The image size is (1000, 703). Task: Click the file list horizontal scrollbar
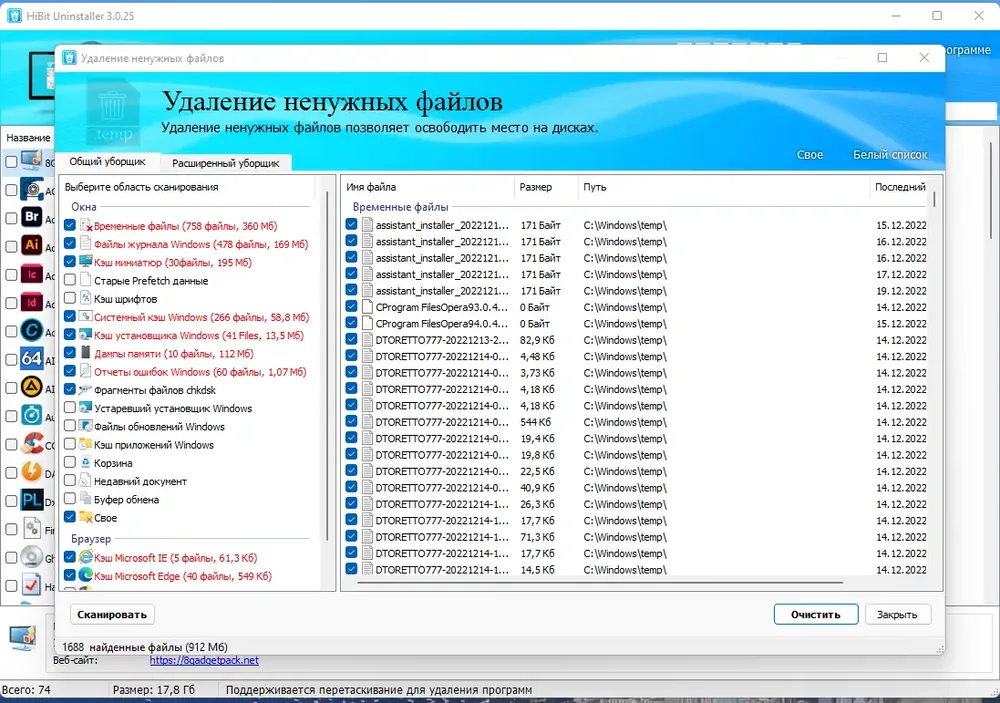pos(599,582)
